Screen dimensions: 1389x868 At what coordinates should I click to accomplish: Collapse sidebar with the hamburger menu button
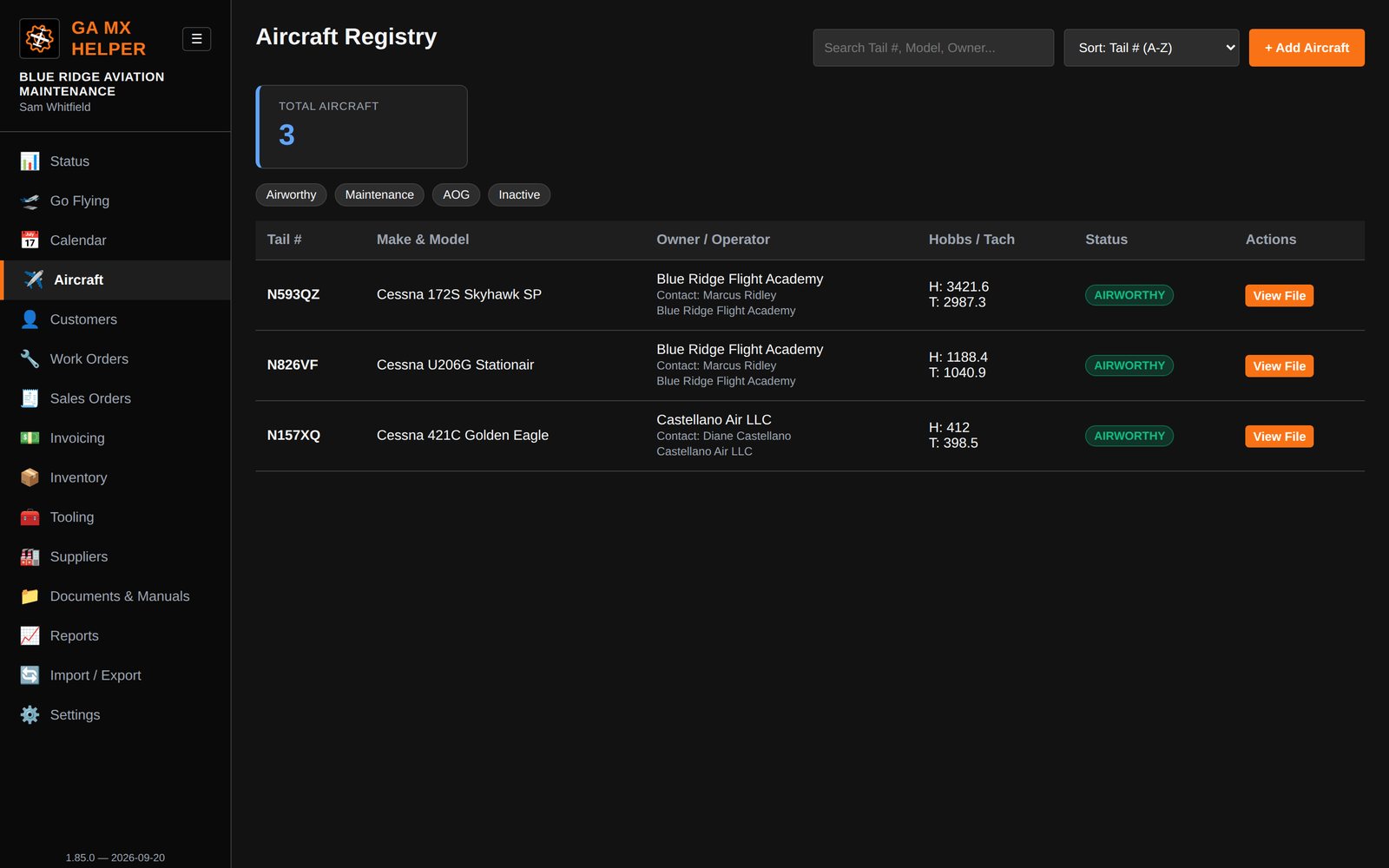click(x=196, y=39)
